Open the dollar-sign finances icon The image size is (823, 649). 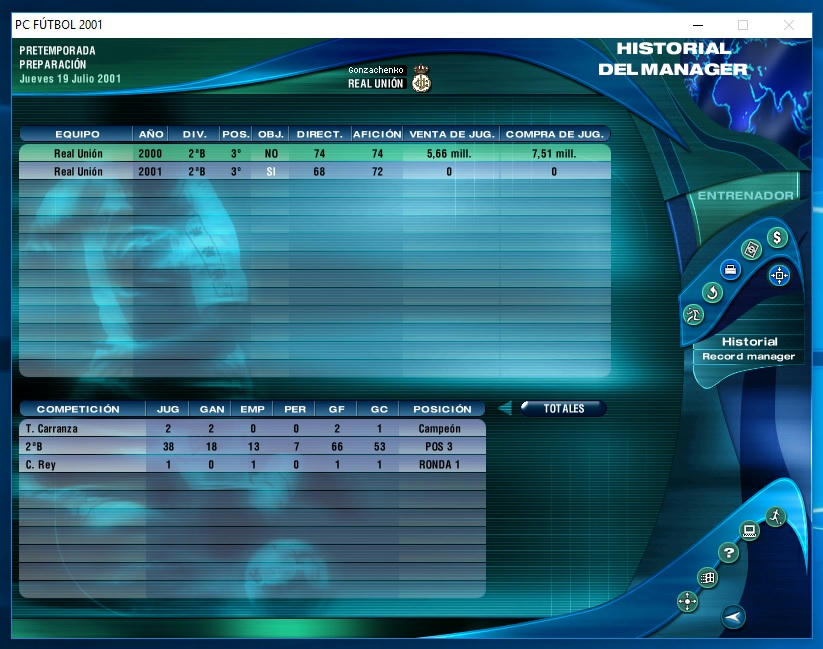777,238
